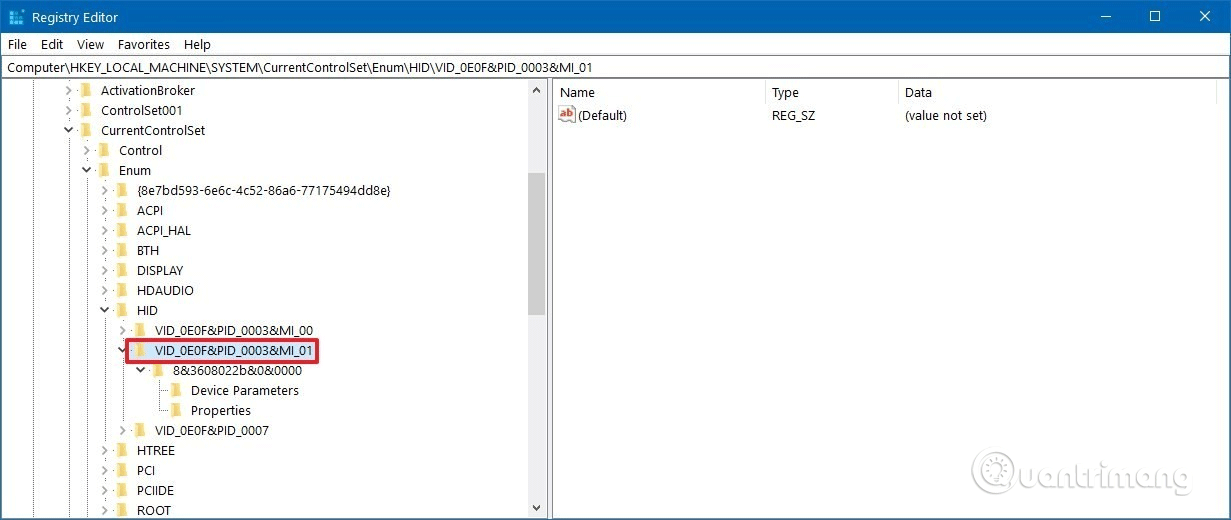
Task: Select the PCI folder icon
Action: [x=123, y=470]
